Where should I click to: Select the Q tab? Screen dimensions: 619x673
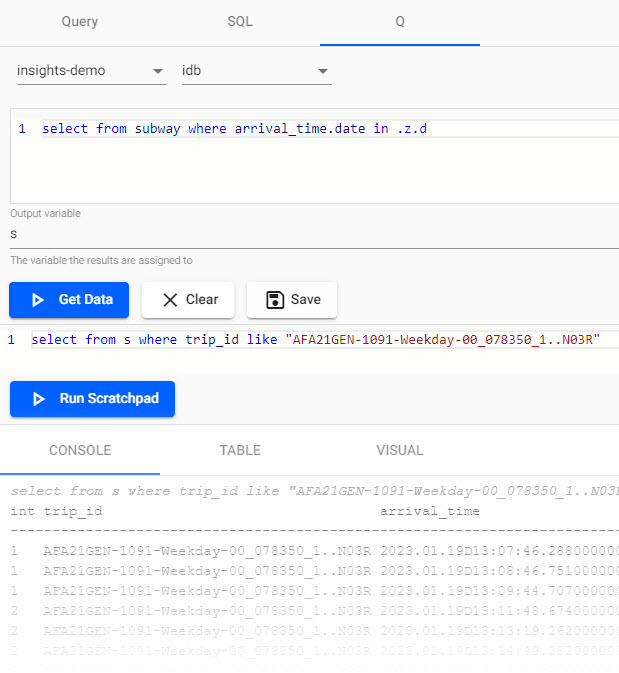[400, 21]
